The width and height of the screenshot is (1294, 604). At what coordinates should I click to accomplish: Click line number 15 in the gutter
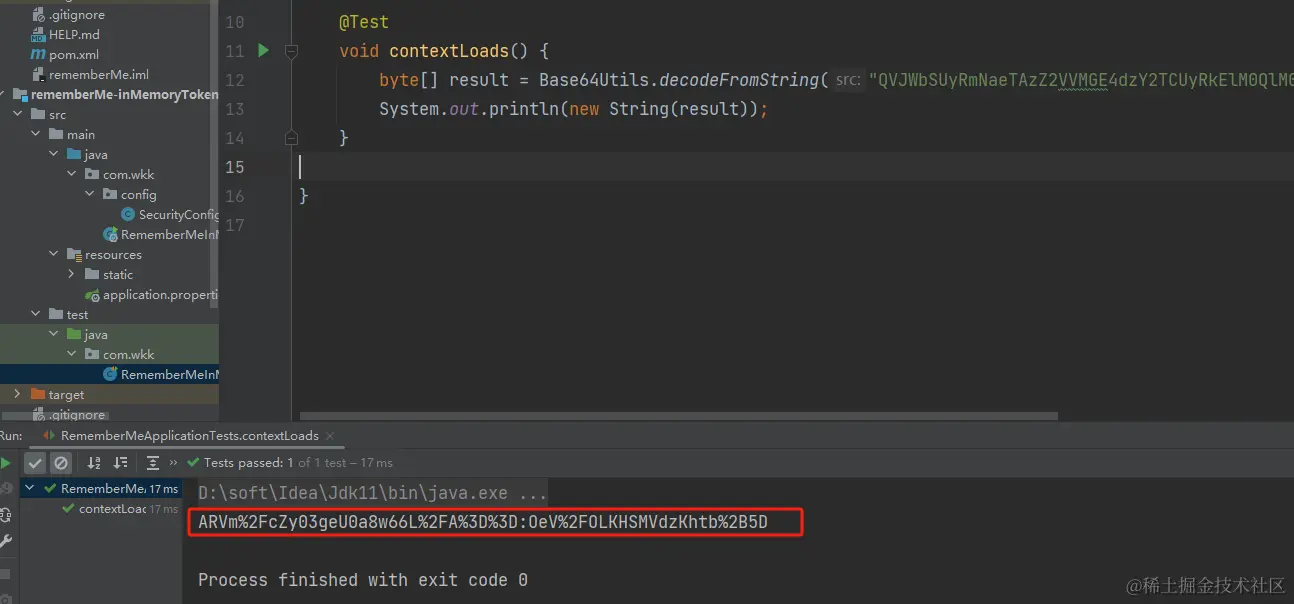point(234,167)
